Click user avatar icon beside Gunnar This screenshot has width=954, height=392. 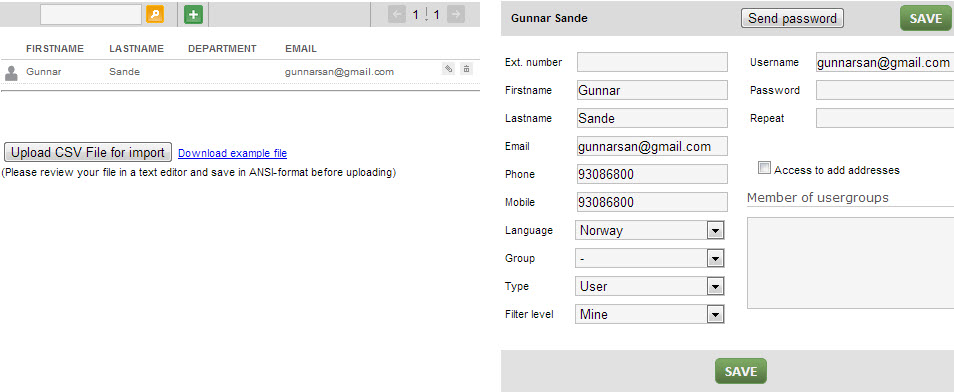[x=11, y=73]
